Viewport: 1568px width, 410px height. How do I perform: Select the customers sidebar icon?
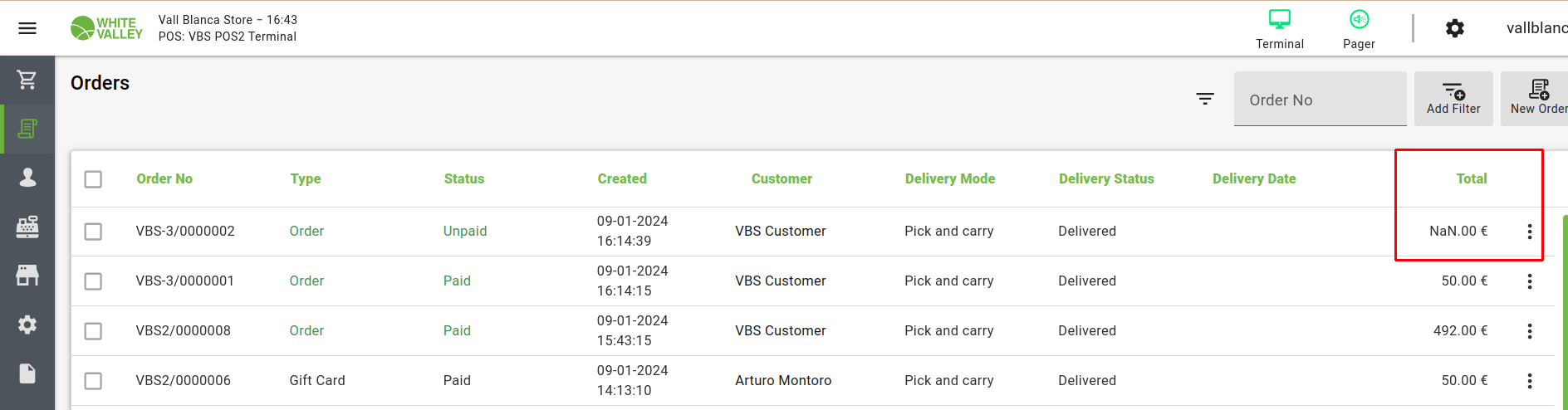tap(27, 178)
